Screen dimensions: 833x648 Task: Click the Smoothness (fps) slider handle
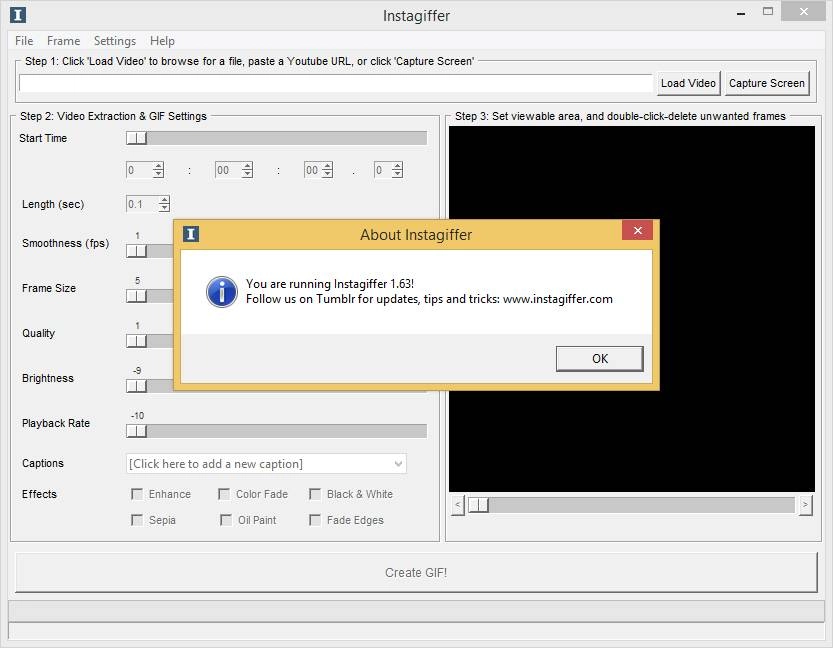(x=137, y=251)
